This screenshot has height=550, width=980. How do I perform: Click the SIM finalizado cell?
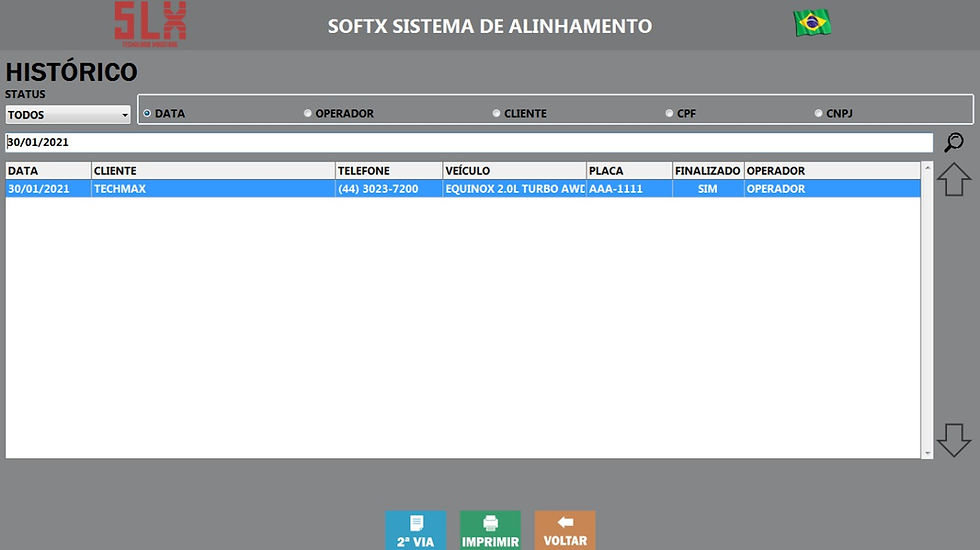[x=708, y=189]
